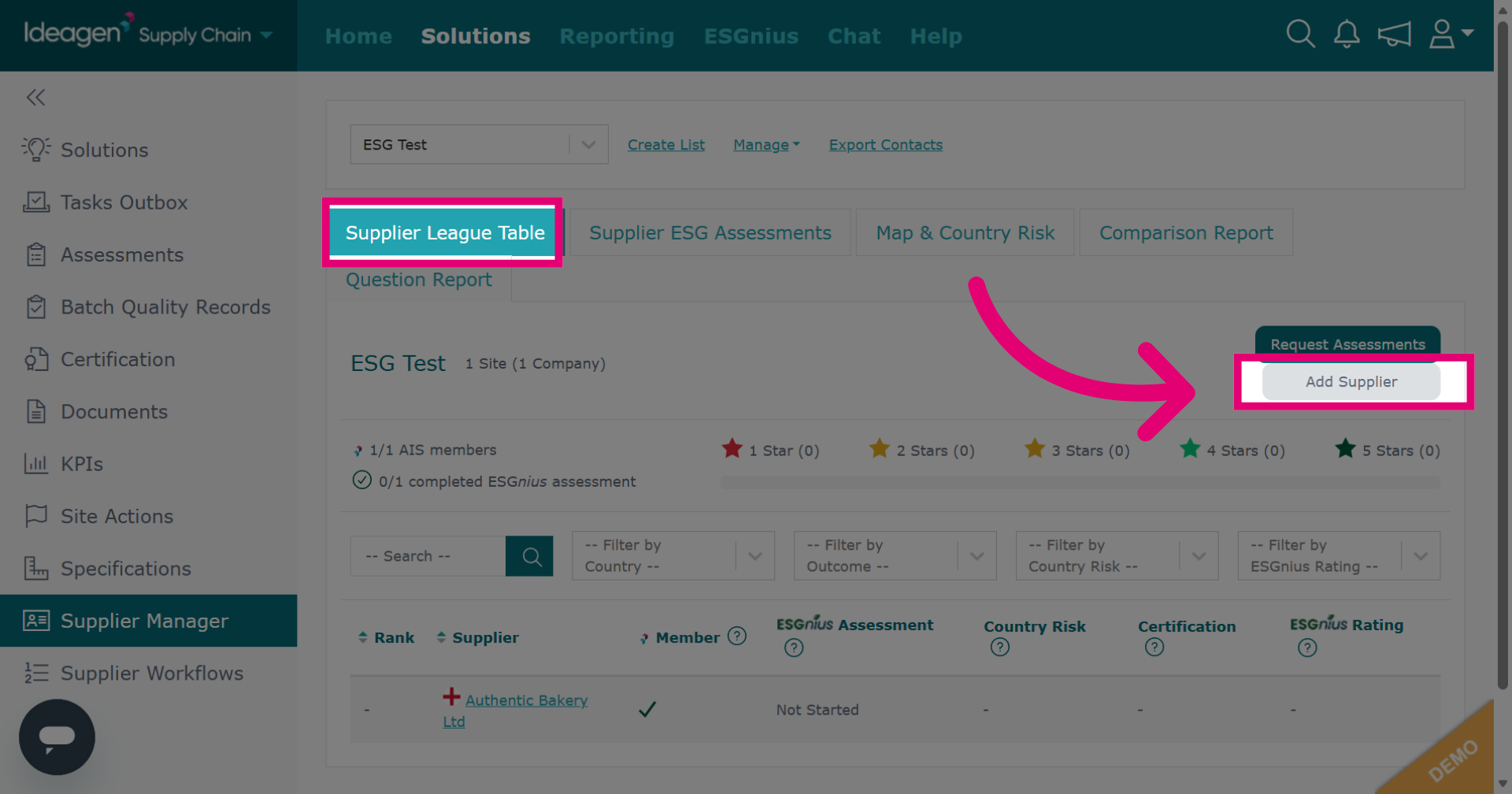Switch to Question Report tab
The height and width of the screenshot is (794, 1512).
pyautogui.click(x=419, y=280)
